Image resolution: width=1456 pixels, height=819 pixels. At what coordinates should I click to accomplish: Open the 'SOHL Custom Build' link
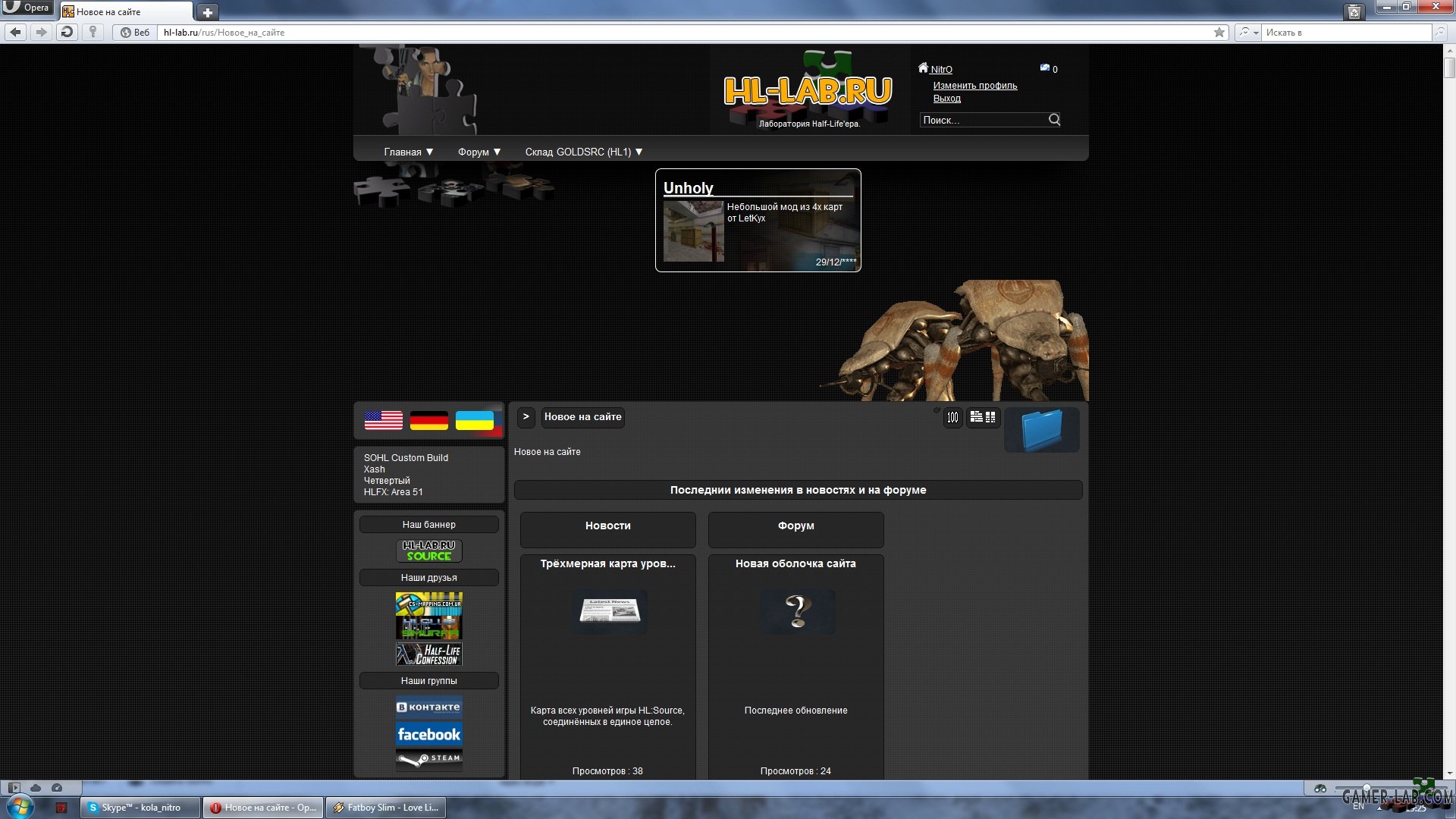(x=406, y=458)
